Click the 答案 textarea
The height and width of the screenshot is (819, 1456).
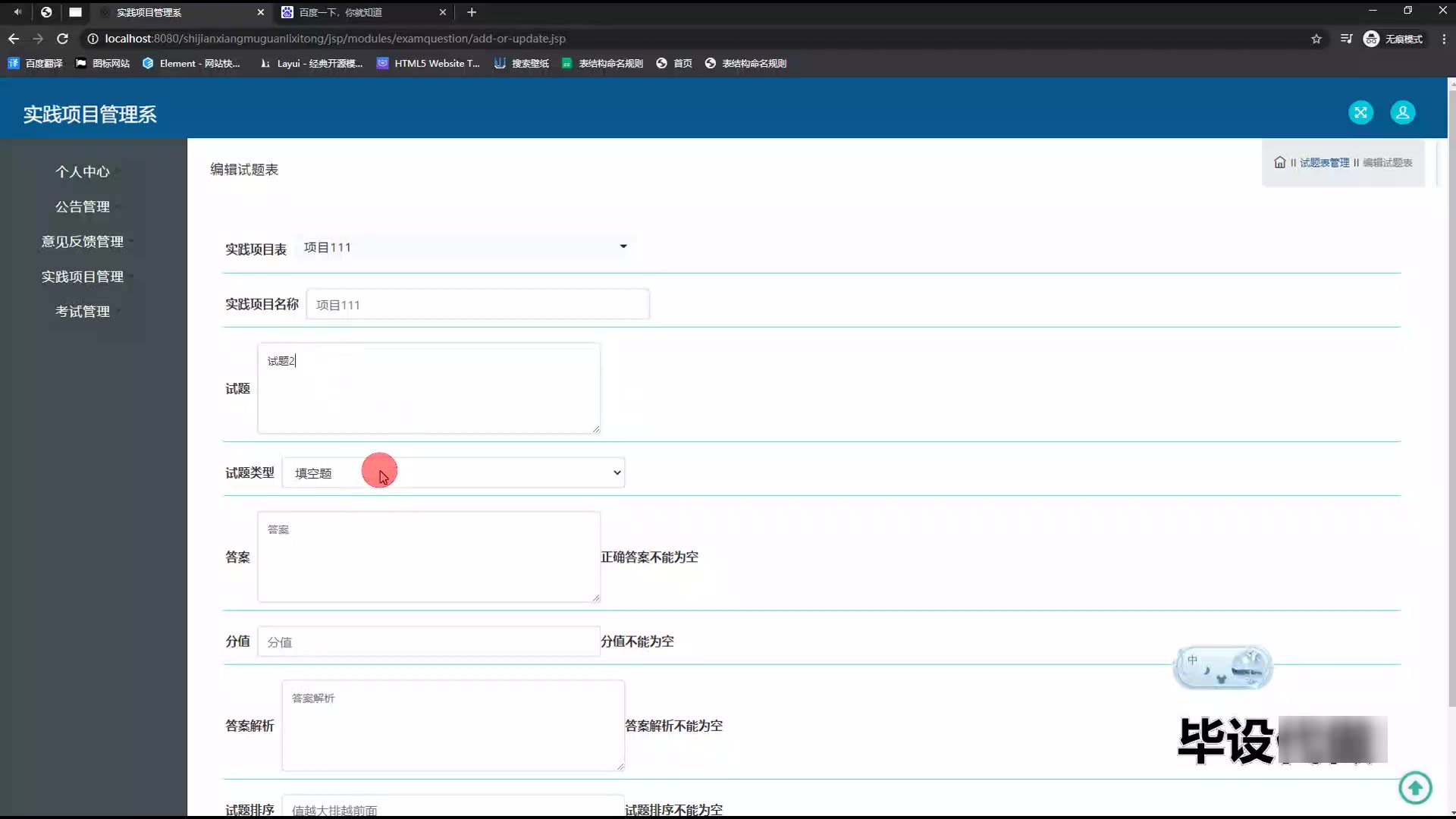[x=429, y=557]
